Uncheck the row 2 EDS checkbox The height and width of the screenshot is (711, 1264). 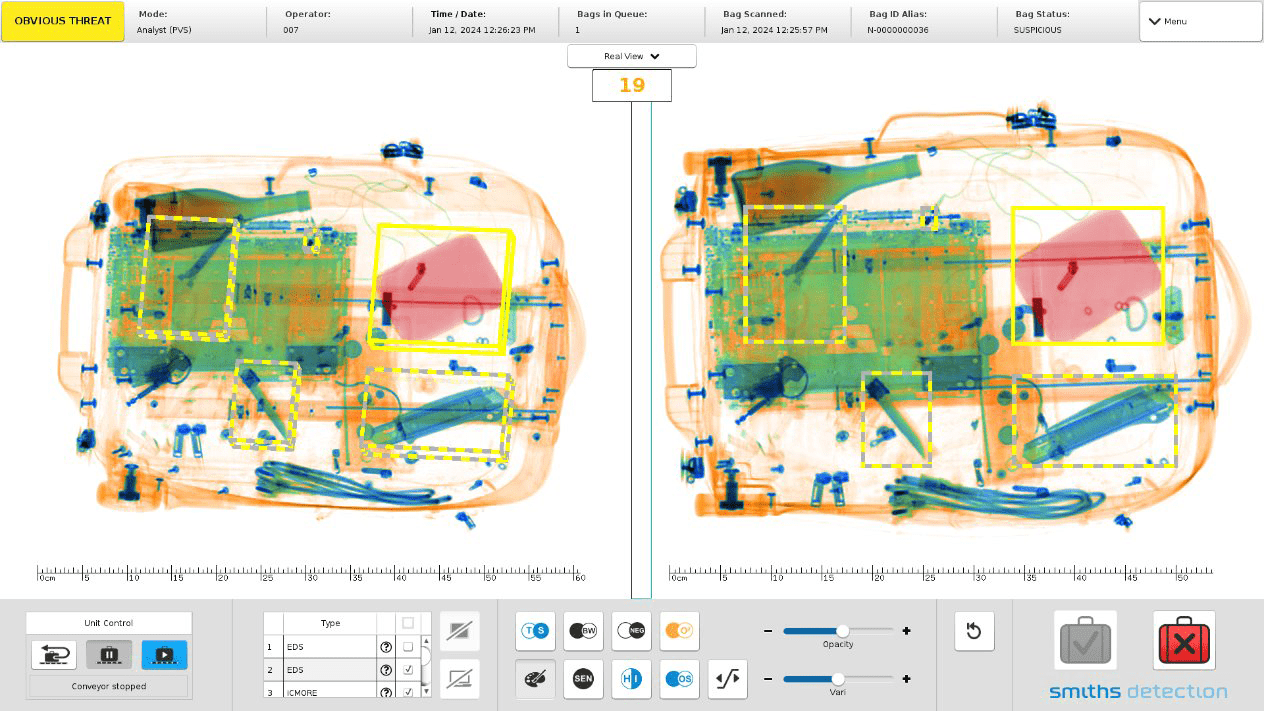(408, 670)
